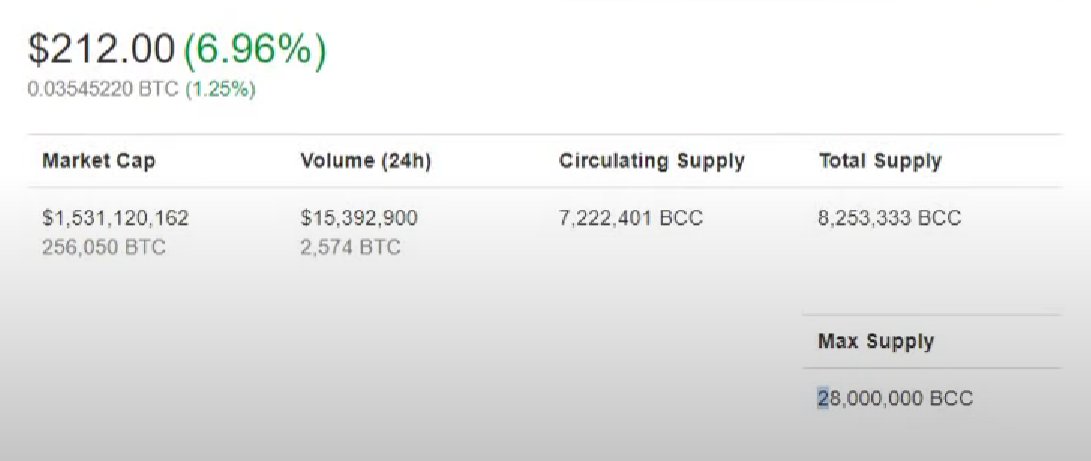Screen dimensions: 1091x461
Task: Click the Market Cap column header
Action: (x=99, y=161)
